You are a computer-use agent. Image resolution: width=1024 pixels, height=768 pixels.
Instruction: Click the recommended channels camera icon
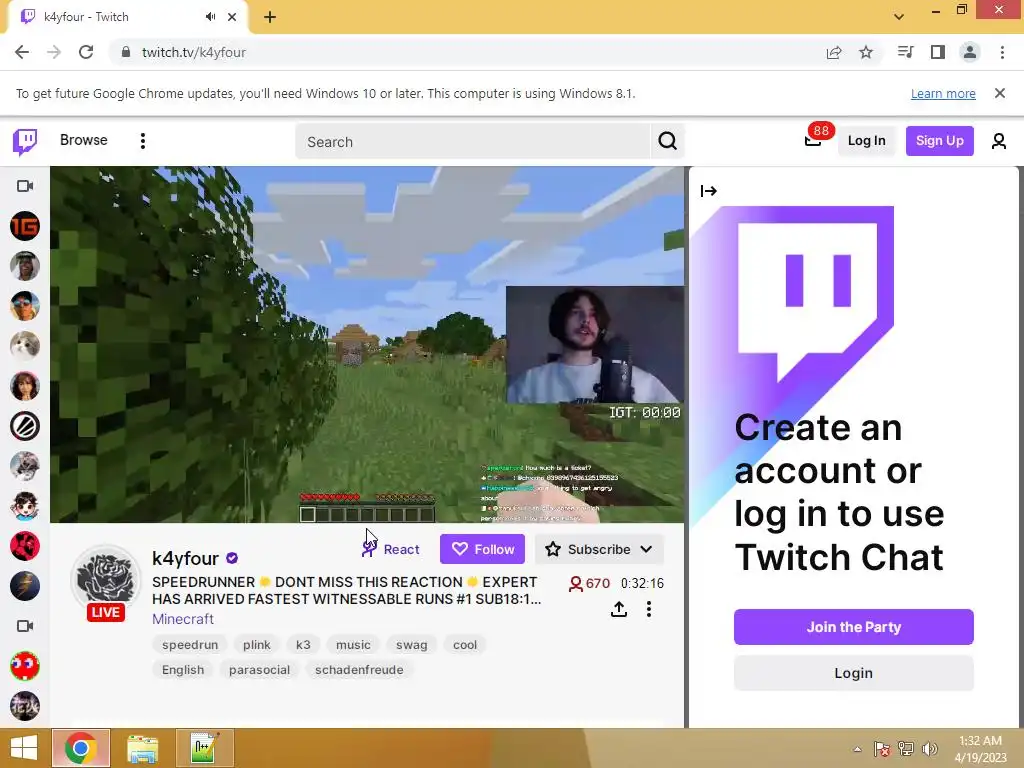tap(25, 626)
